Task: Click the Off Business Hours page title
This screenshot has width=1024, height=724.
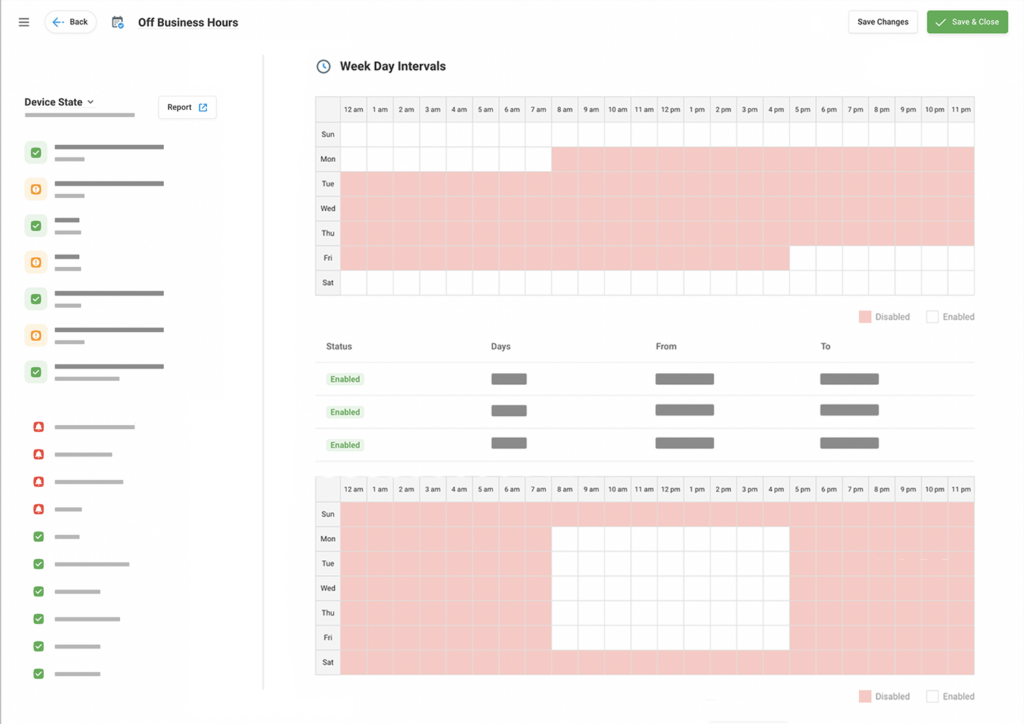Action: pyautogui.click(x=188, y=23)
